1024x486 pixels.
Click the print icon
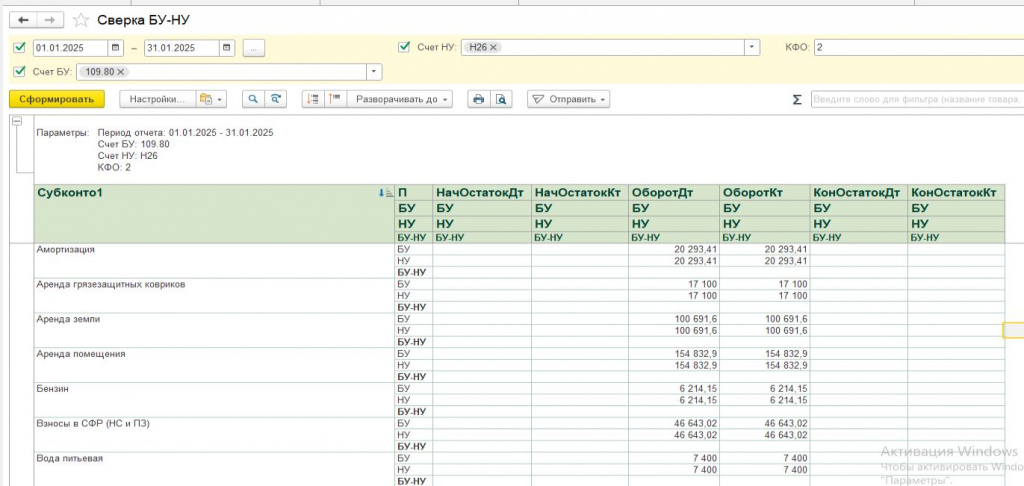(478, 99)
